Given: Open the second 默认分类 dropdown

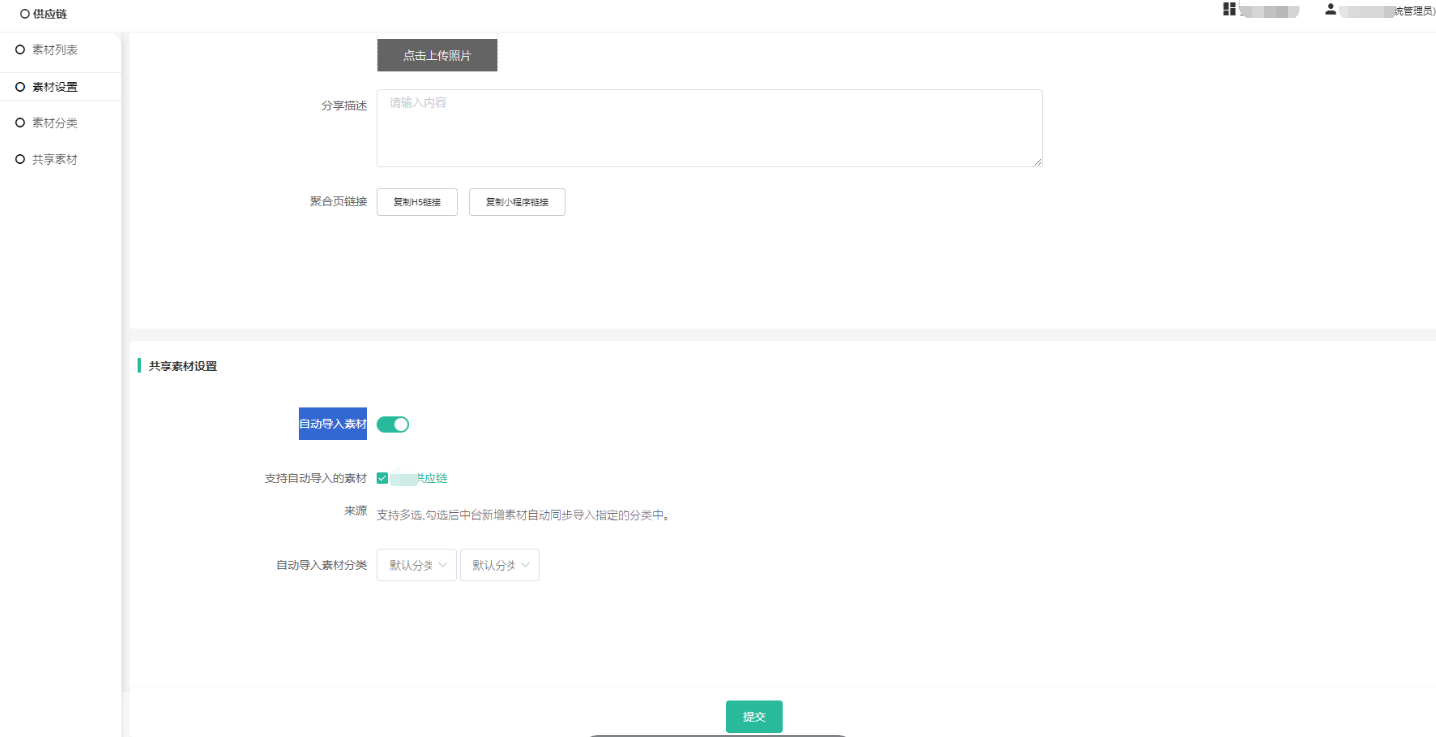Looking at the screenshot, I should 499,565.
